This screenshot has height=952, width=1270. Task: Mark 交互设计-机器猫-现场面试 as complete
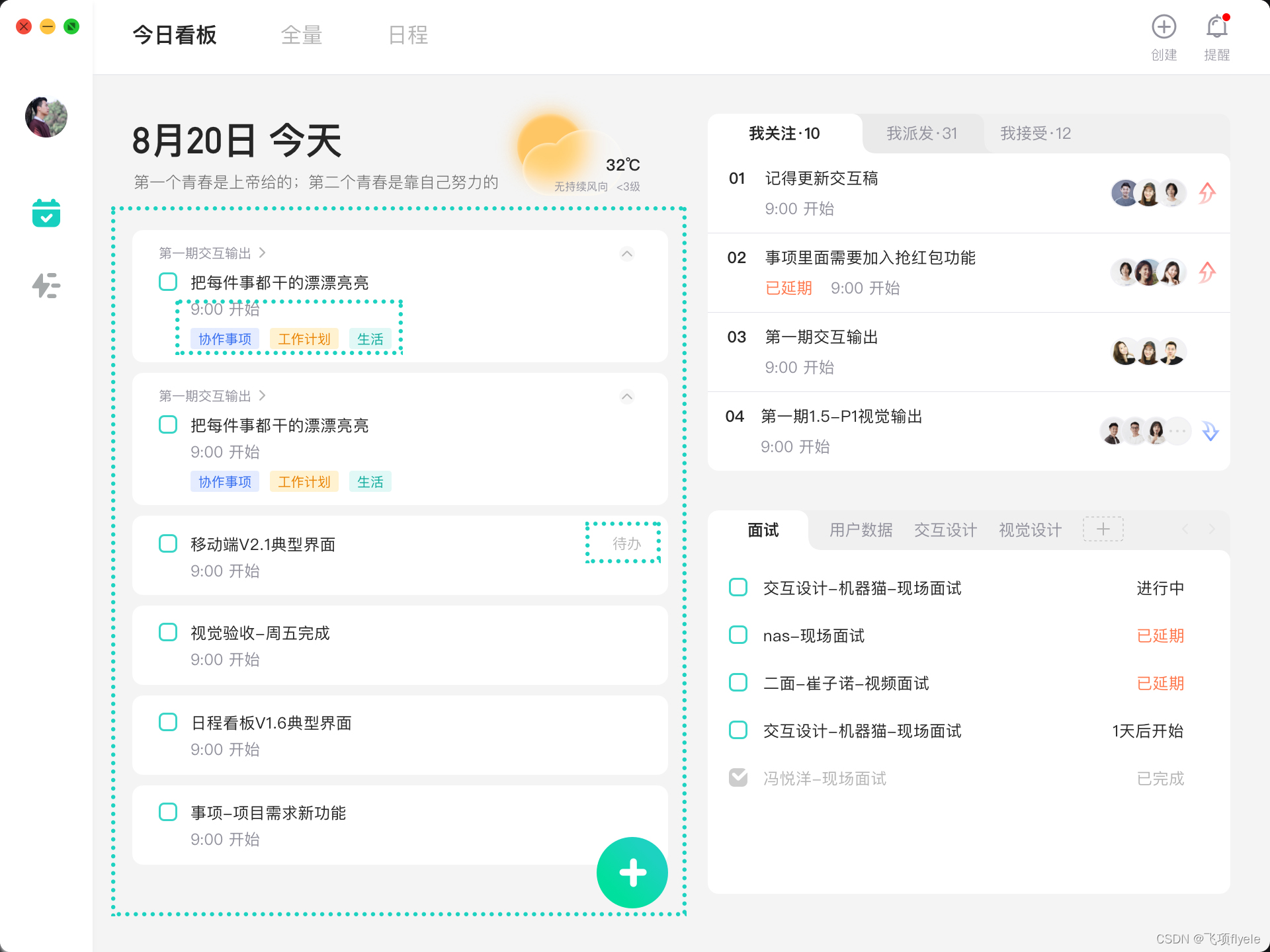pyautogui.click(x=738, y=587)
